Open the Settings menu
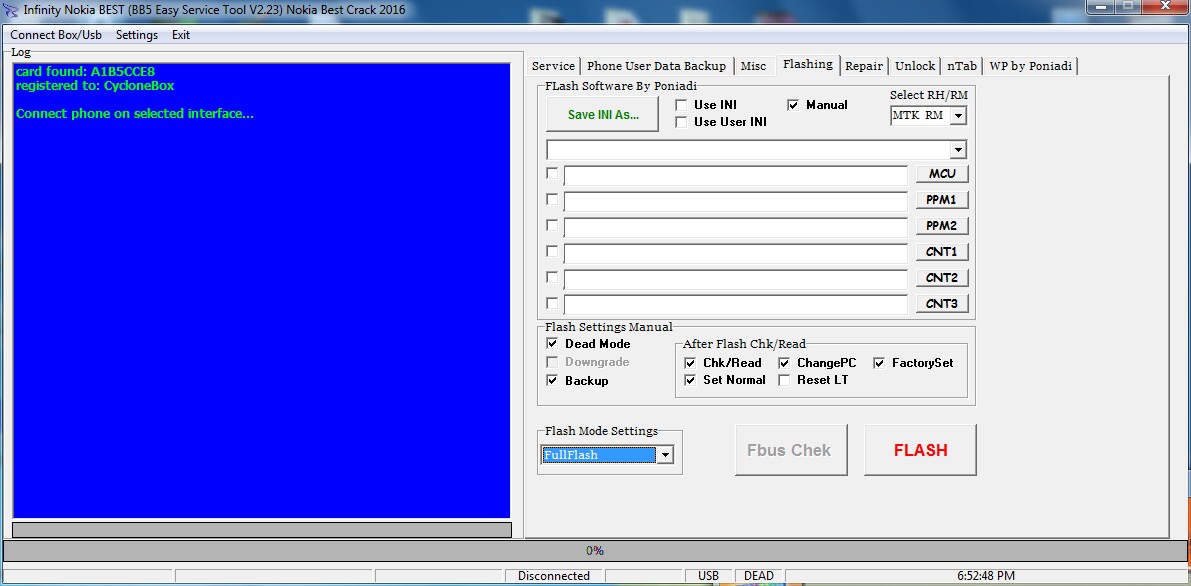Screen dimensions: 1191x586 [x=137, y=35]
